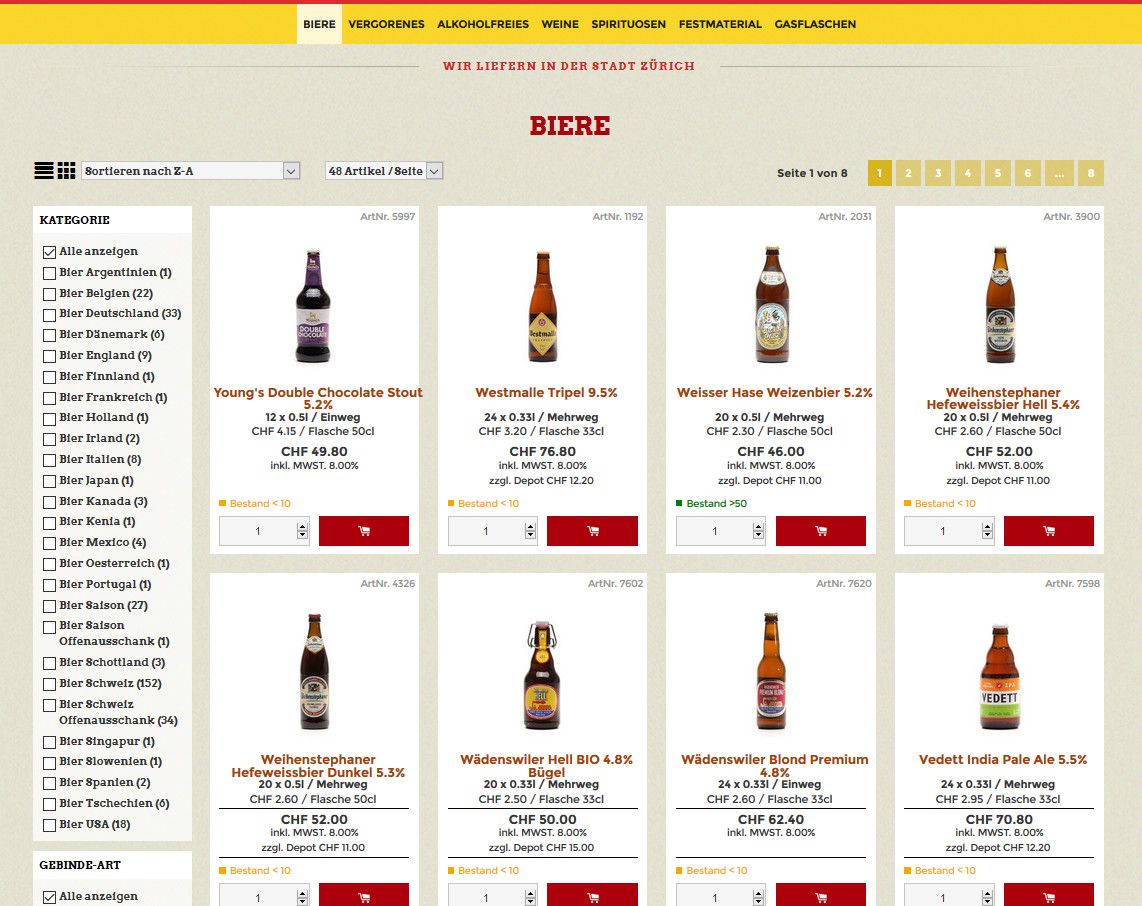Viewport: 1142px width, 906px height.
Task: Jump to page 8 of results
Action: pyautogui.click(x=1091, y=173)
